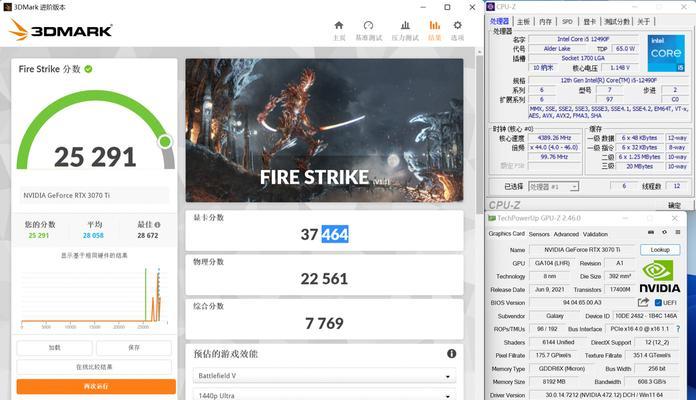Click the 3DMark logo in header

pos(61,30)
